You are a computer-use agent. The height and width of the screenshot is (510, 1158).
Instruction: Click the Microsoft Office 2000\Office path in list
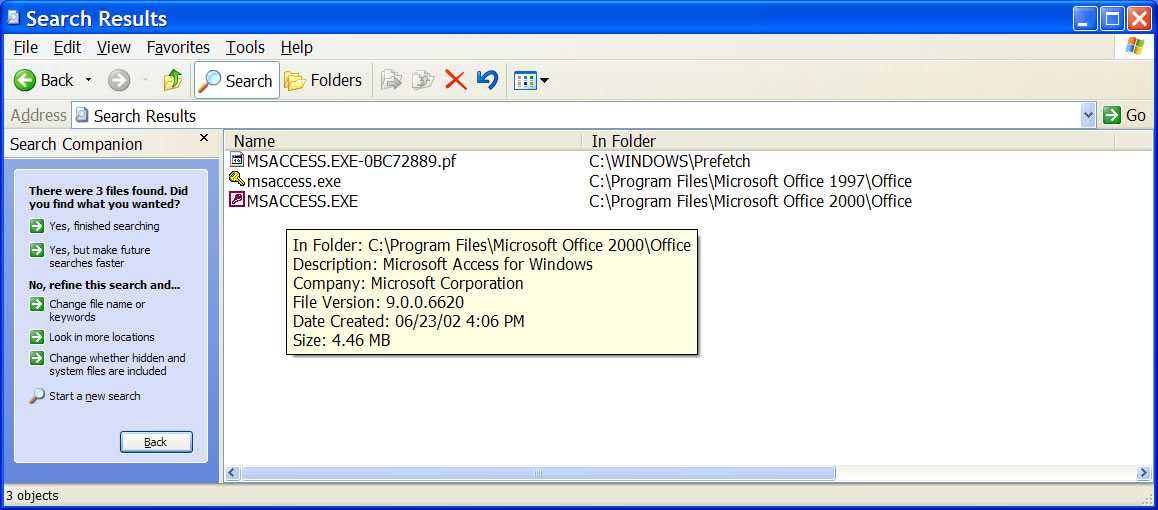[750, 201]
